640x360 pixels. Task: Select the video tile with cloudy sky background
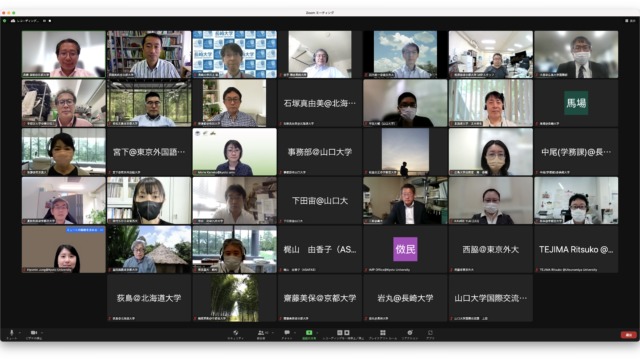(405, 54)
